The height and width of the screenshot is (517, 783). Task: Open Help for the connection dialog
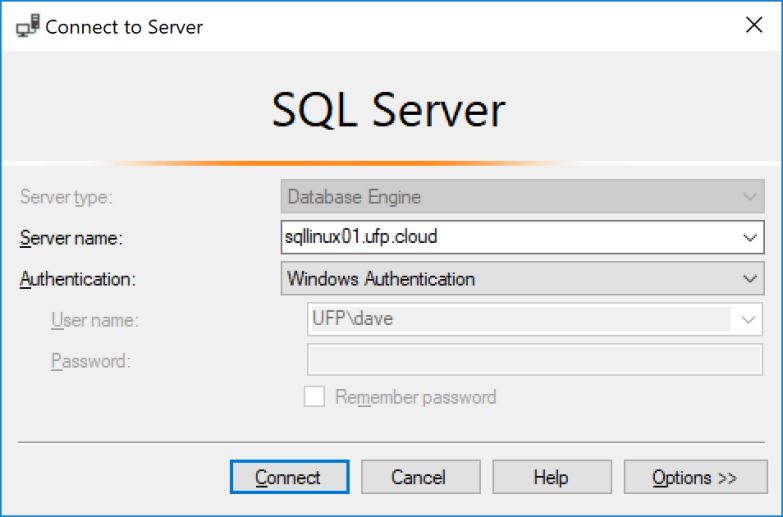551,478
